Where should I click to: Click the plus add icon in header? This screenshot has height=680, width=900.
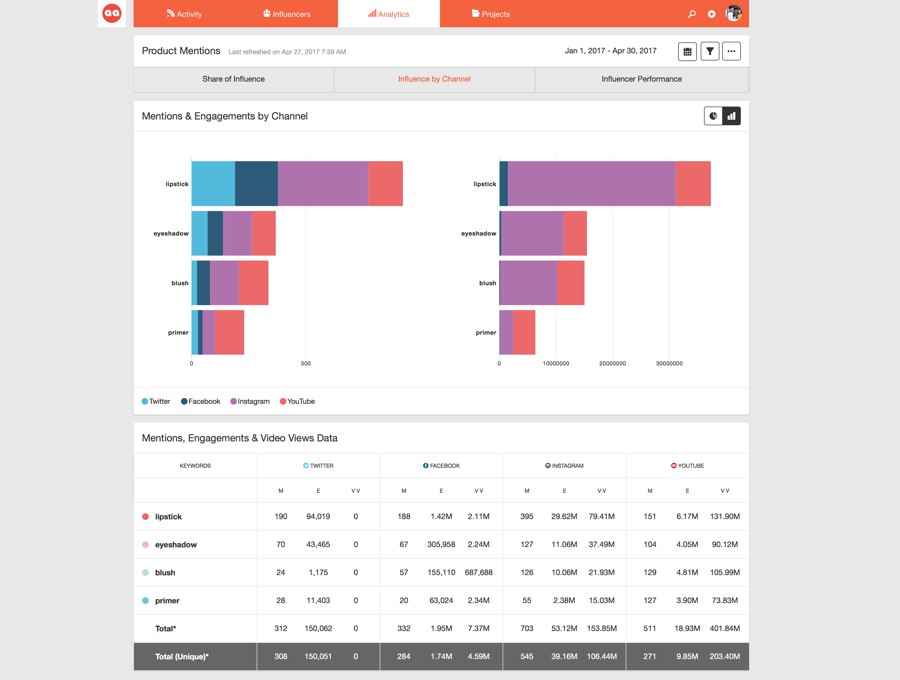pos(712,14)
